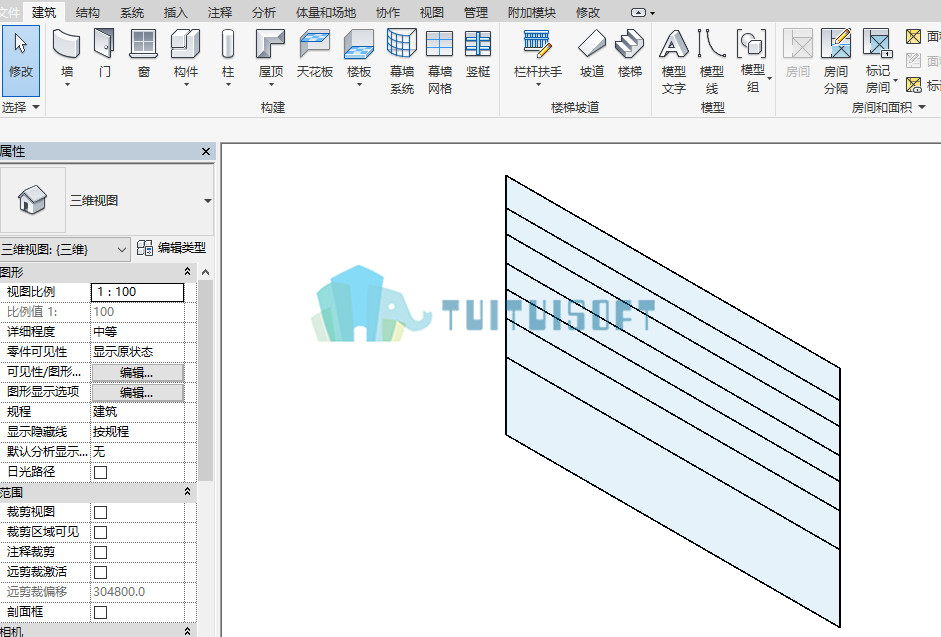
Task: Click 编辑 button for 可见性/图形
Action: [x=137, y=372]
